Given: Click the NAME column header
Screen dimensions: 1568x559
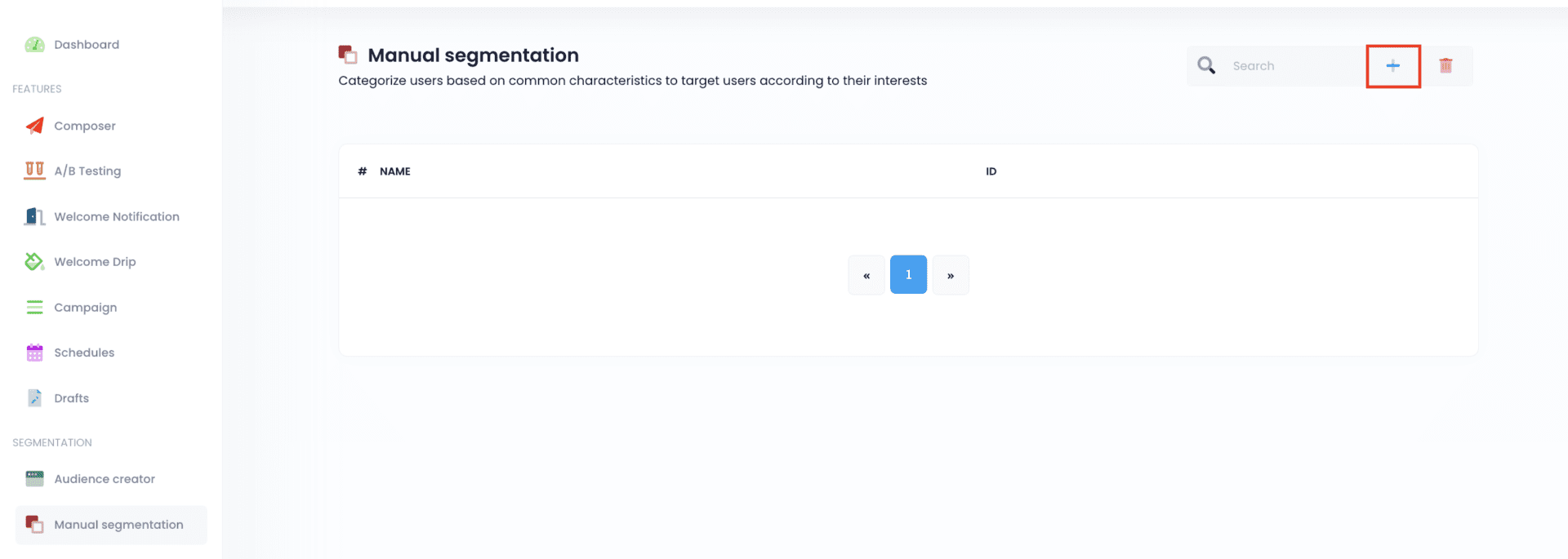Looking at the screenshot, I should coord(394,171).
